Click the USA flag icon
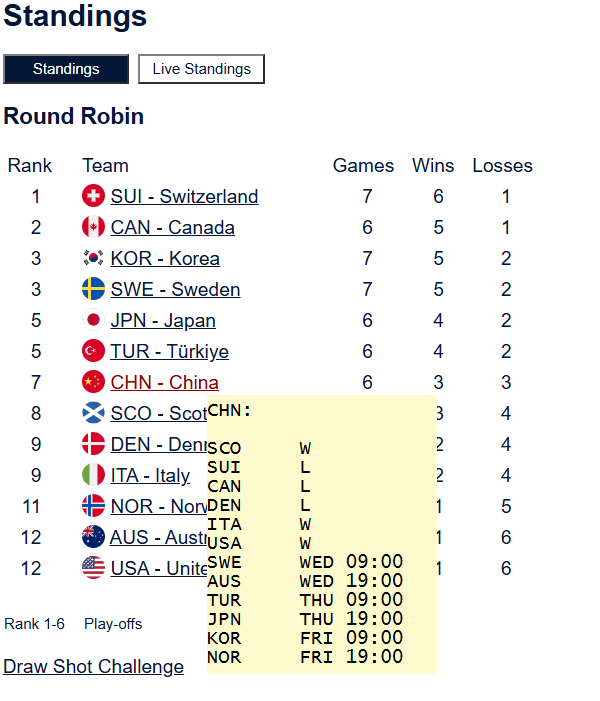Viewport: 600px width, 701px height. (x=93, y=568)
